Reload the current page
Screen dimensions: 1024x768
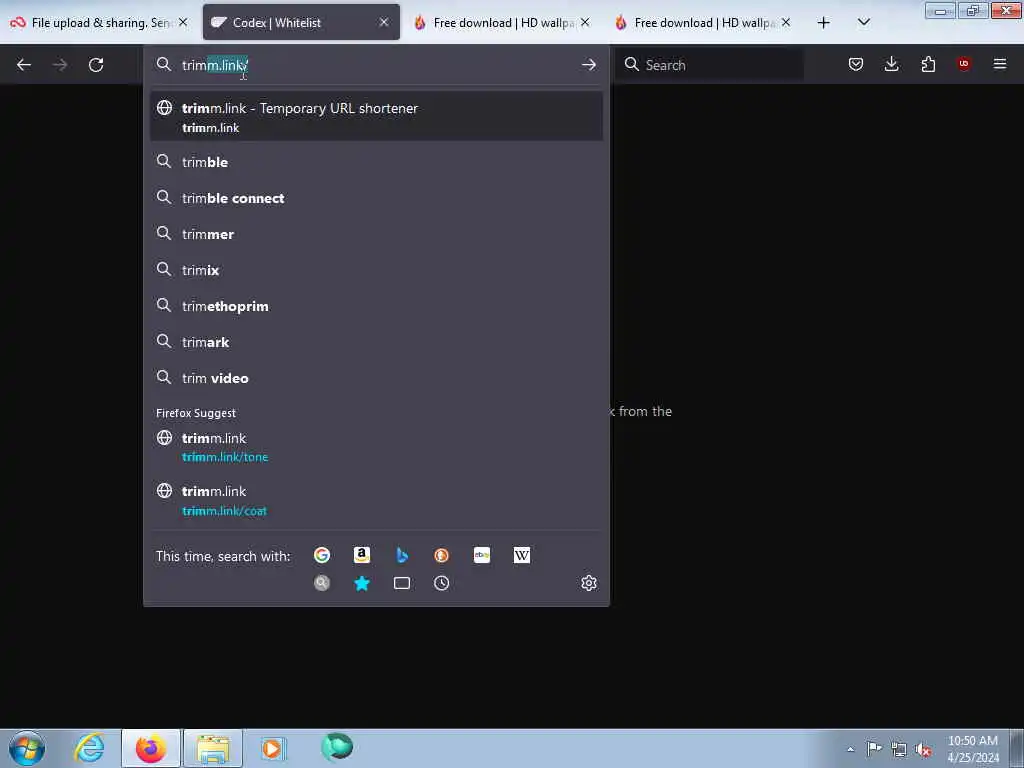click(x=96, y=65)
